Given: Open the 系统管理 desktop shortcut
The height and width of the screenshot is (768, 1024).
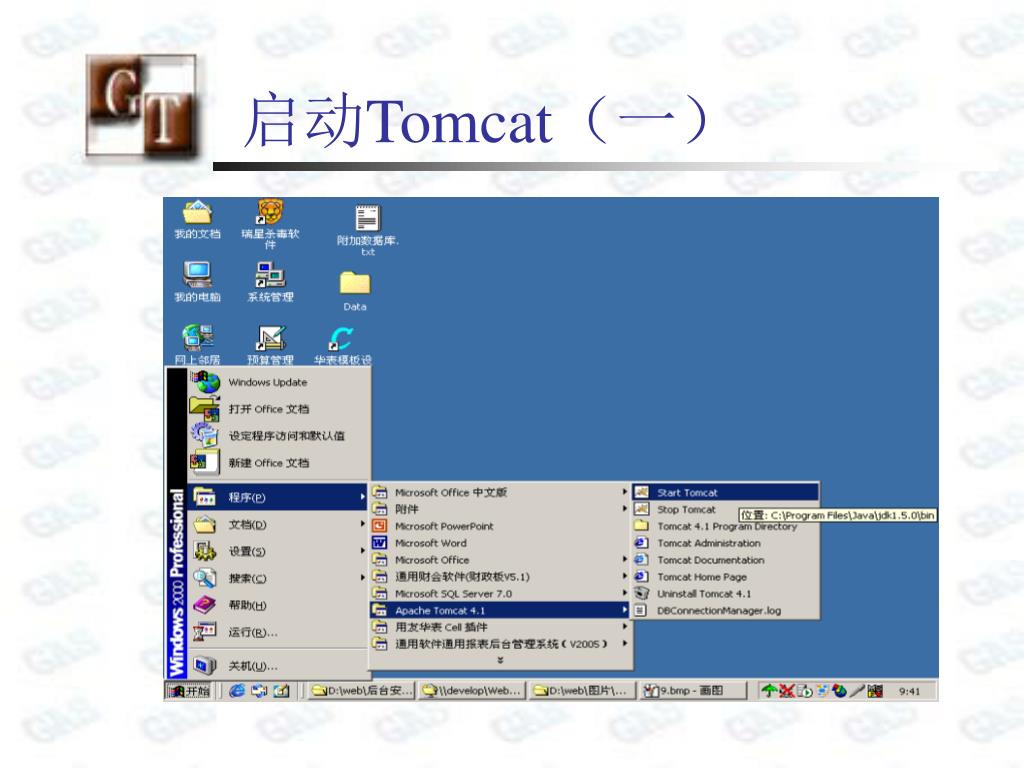Looking at the screenshot, I should click(270, 281).
